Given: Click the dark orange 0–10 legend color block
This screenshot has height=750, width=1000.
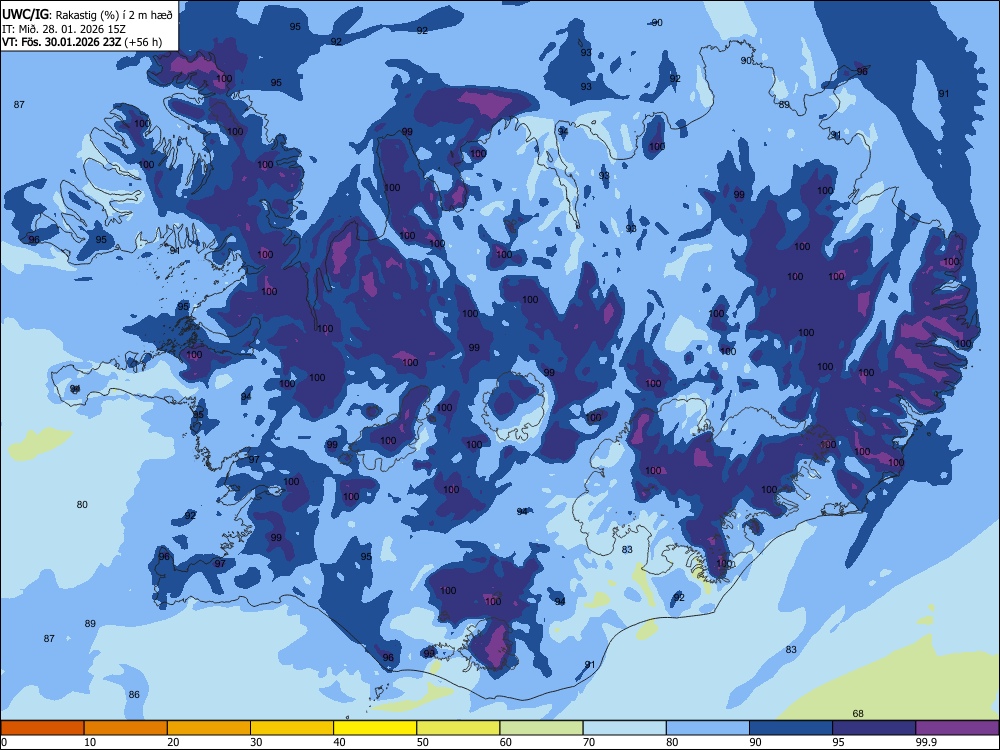Looking at the screenshot, I should [x=42, y=728].
